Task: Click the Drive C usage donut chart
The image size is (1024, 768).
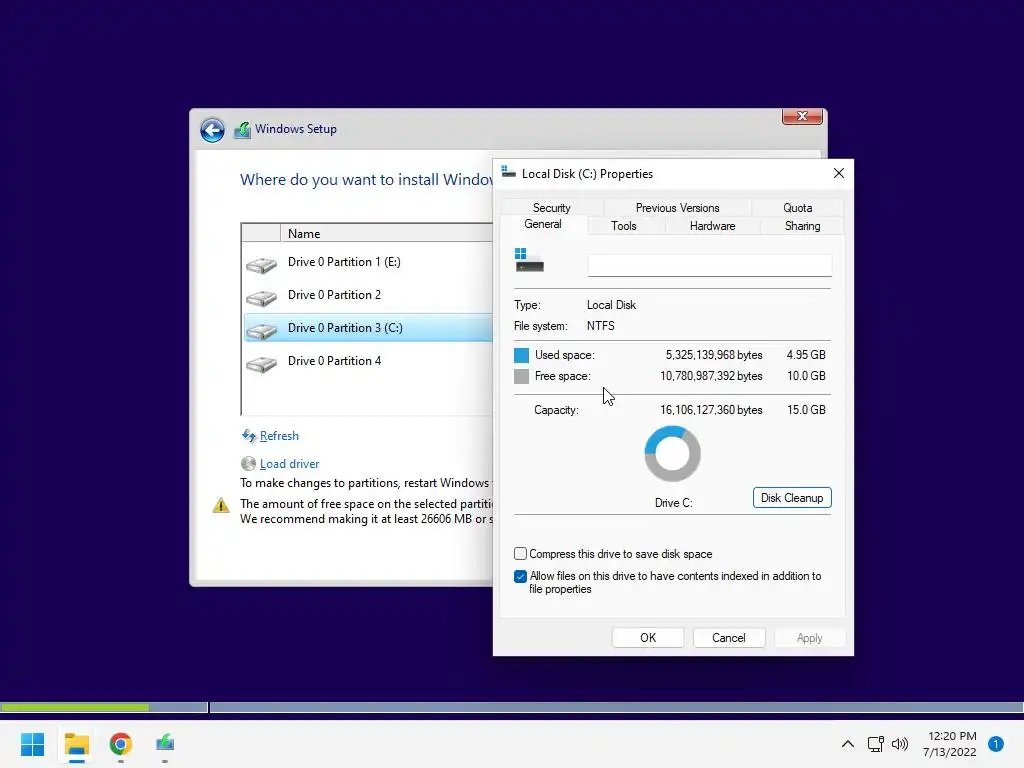Action: pyautogui.click(x=673, y=454)
